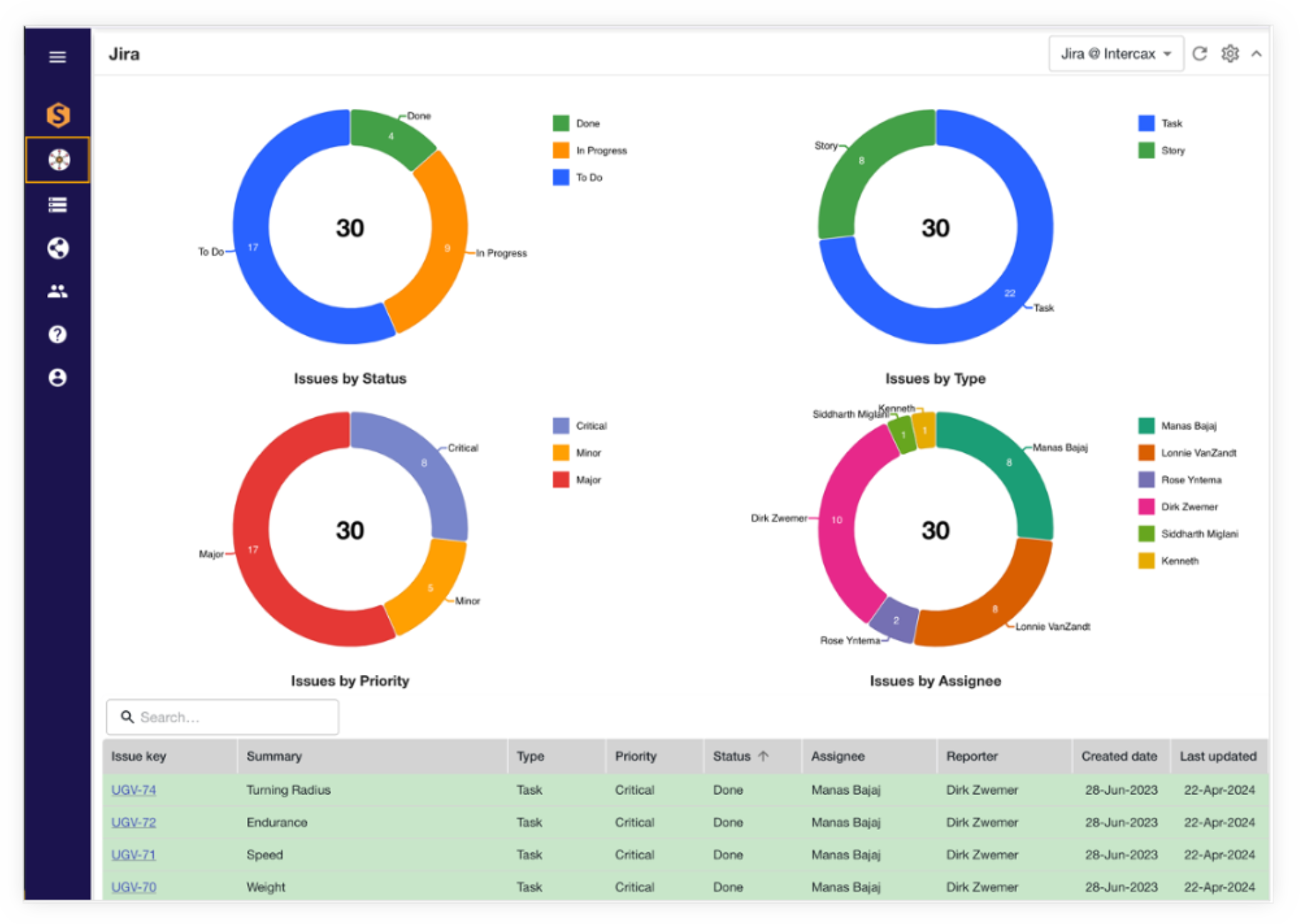Viewport: 1304px width, 924px height.
Task: Open the hamburger menu in sidebar
Action: (58, 57)
